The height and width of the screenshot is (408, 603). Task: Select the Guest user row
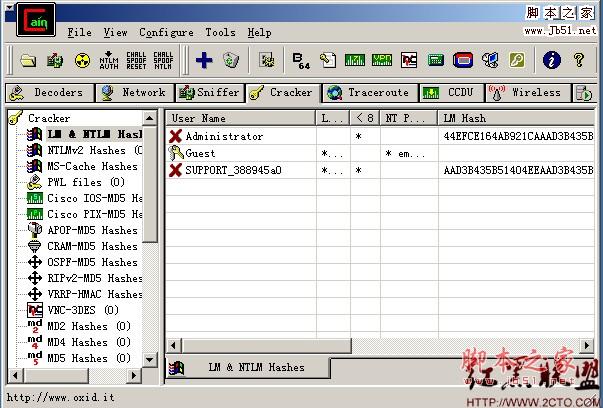click(x=380, y=153)
